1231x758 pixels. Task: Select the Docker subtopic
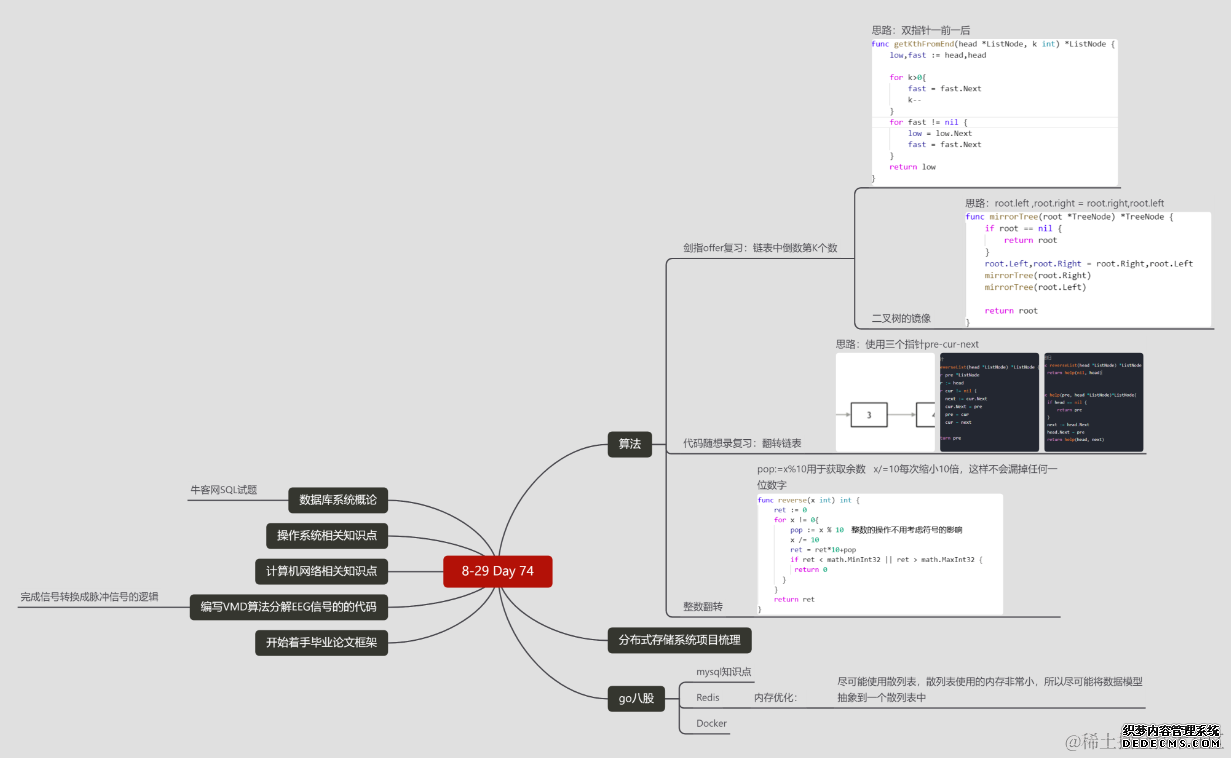[x=711, y=723]
